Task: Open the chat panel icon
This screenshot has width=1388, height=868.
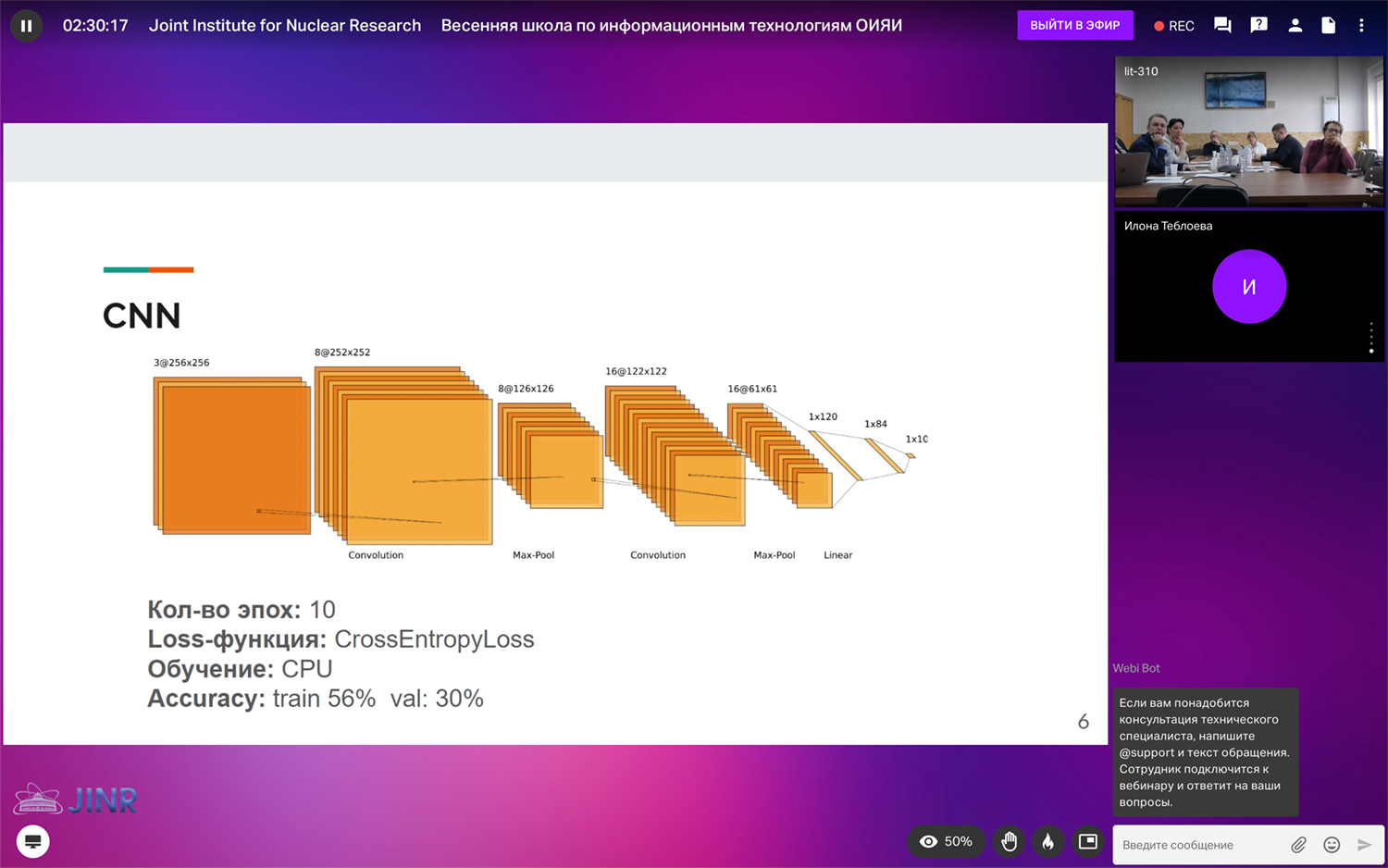Action: coord(1222,26)
